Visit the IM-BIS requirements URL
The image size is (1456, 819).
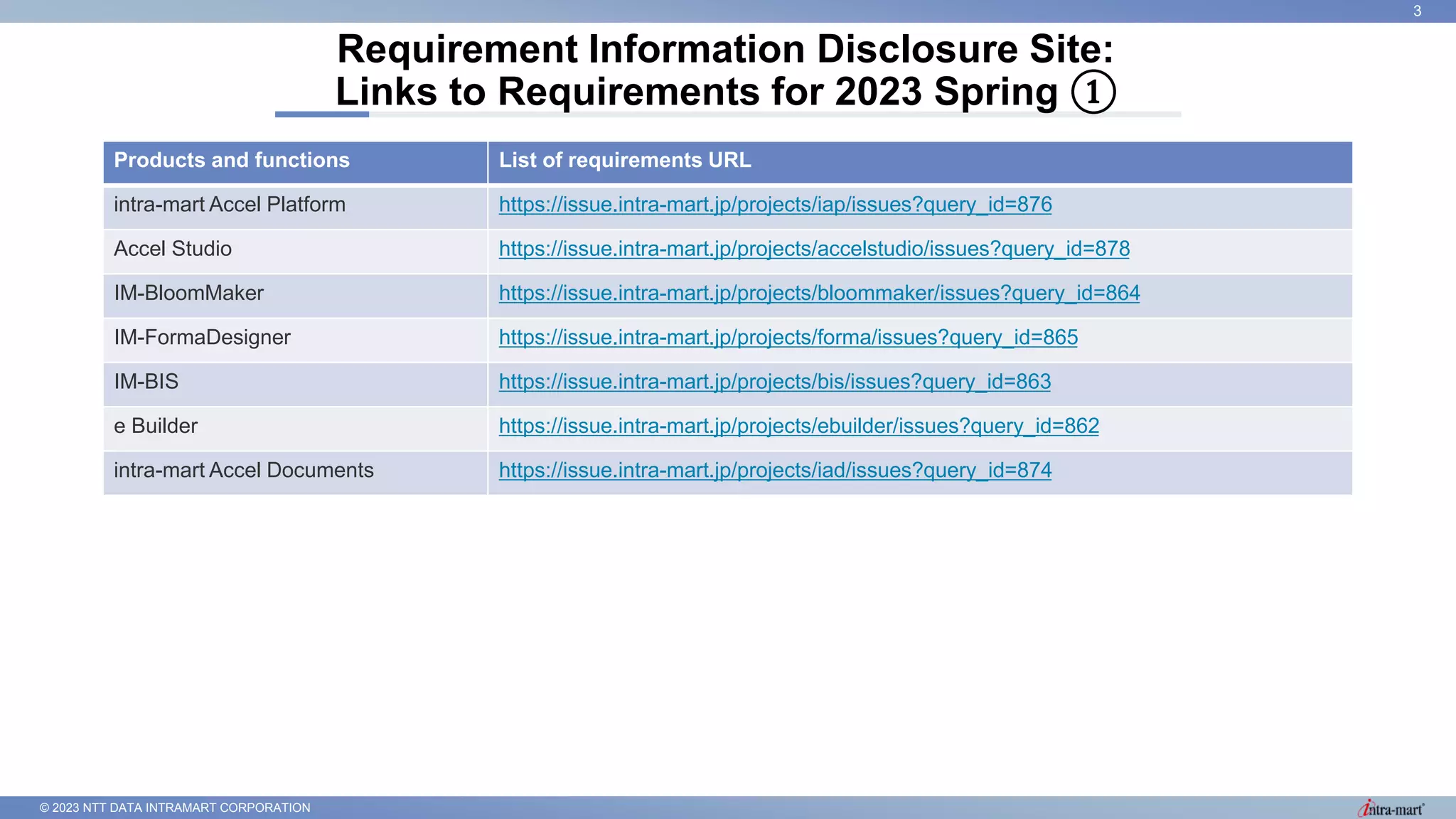(774, 382)
